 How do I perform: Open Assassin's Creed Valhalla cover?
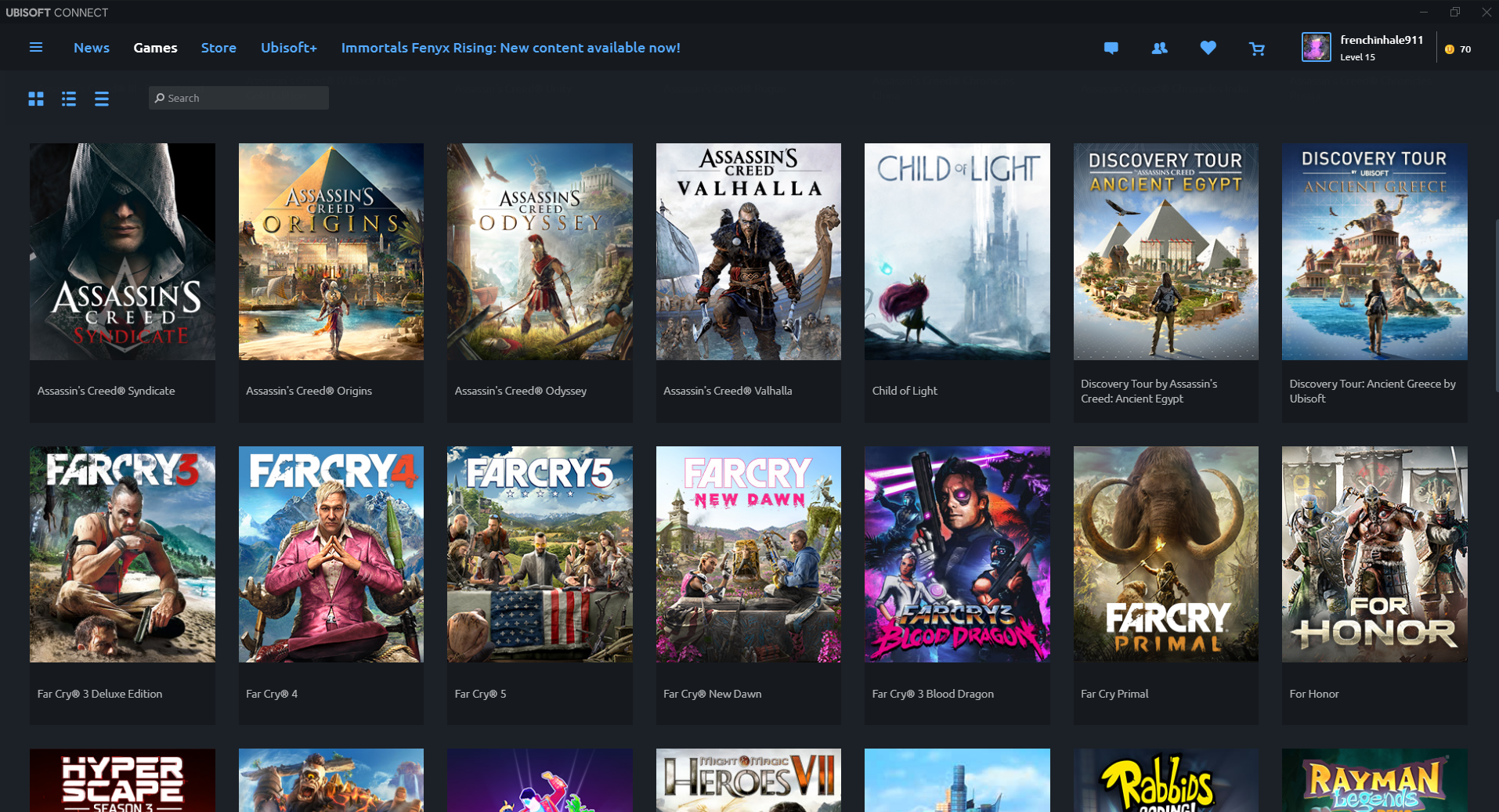pos(749,251)
